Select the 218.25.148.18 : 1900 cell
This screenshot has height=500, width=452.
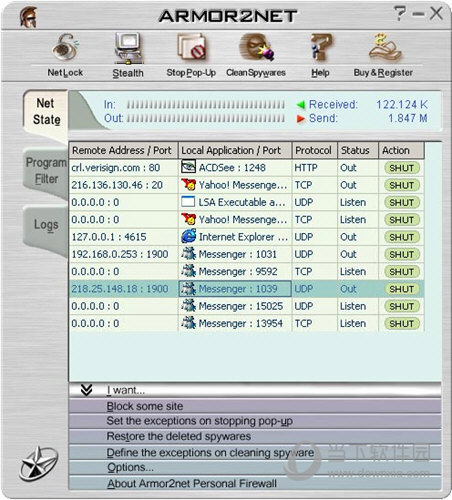(x=124, y=289)
